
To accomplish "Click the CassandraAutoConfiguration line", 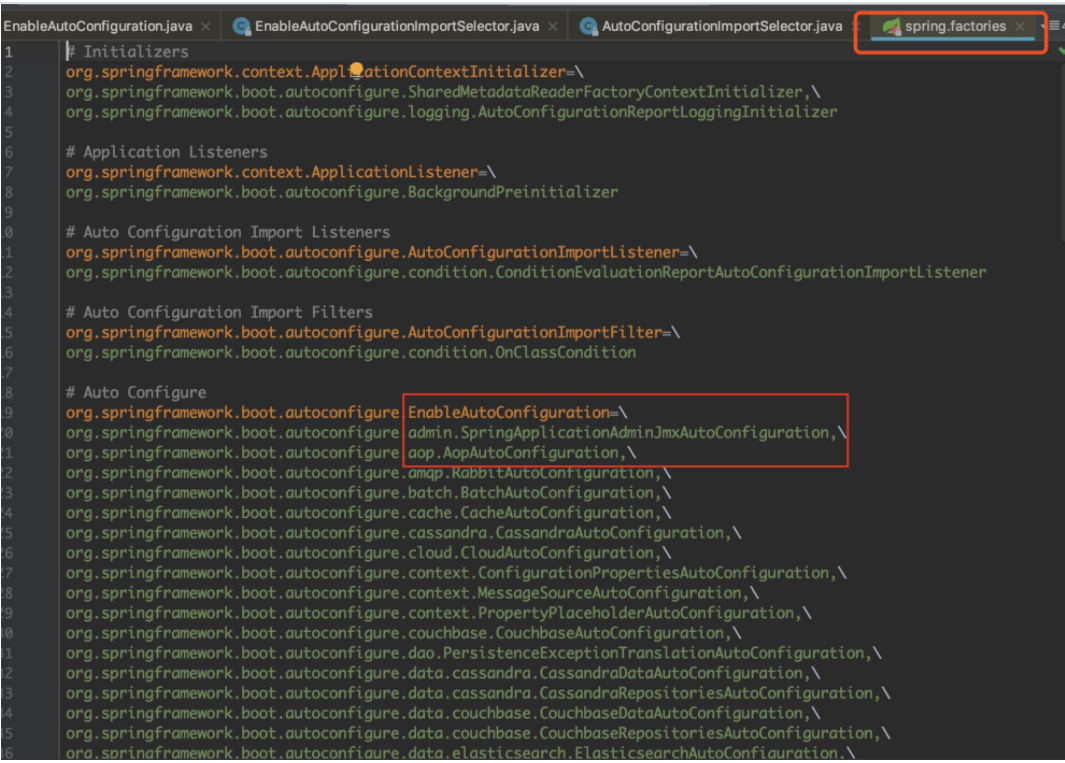I will click(x=403, y=533).
